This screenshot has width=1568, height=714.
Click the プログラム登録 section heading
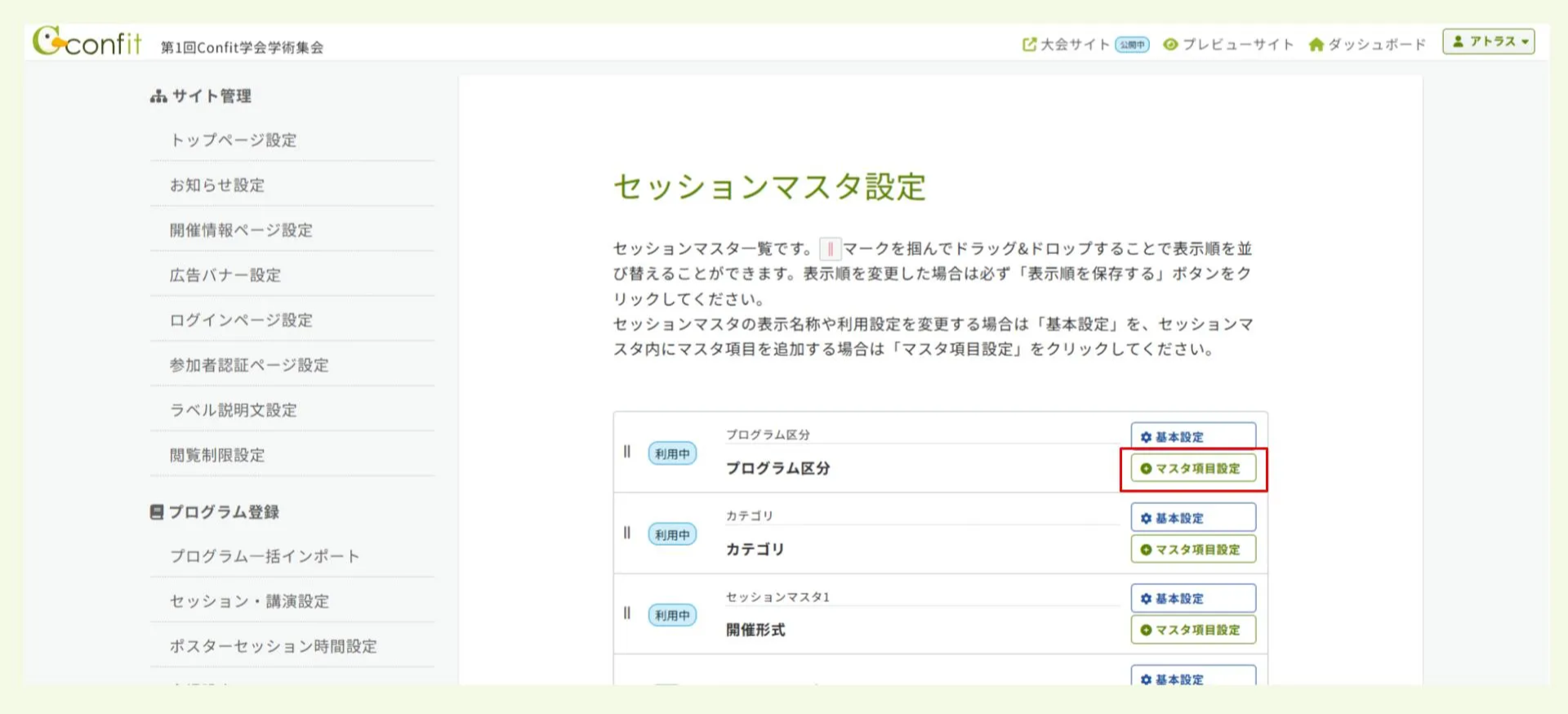(215, 512)
